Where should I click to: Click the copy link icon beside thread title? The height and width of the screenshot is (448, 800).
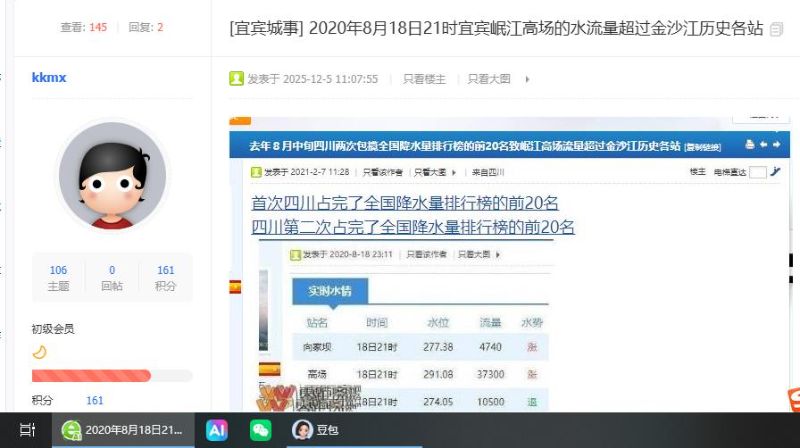(x=776, y=29)
